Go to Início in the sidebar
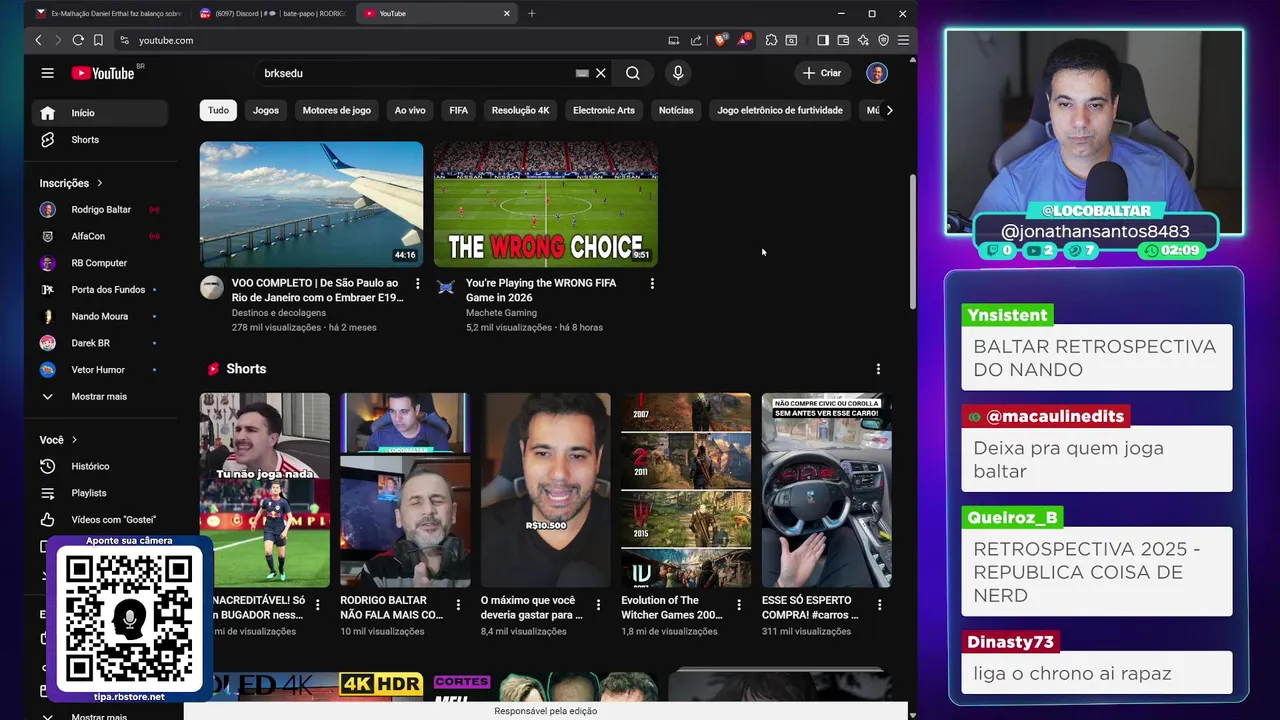This screenshot has height=720, width=1280. tap(100, 113)
